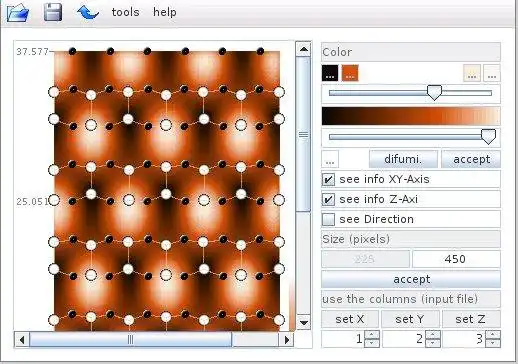Open the tools menu
The width and height of the screenshot is (518, 364).
(x=125, y=12)
